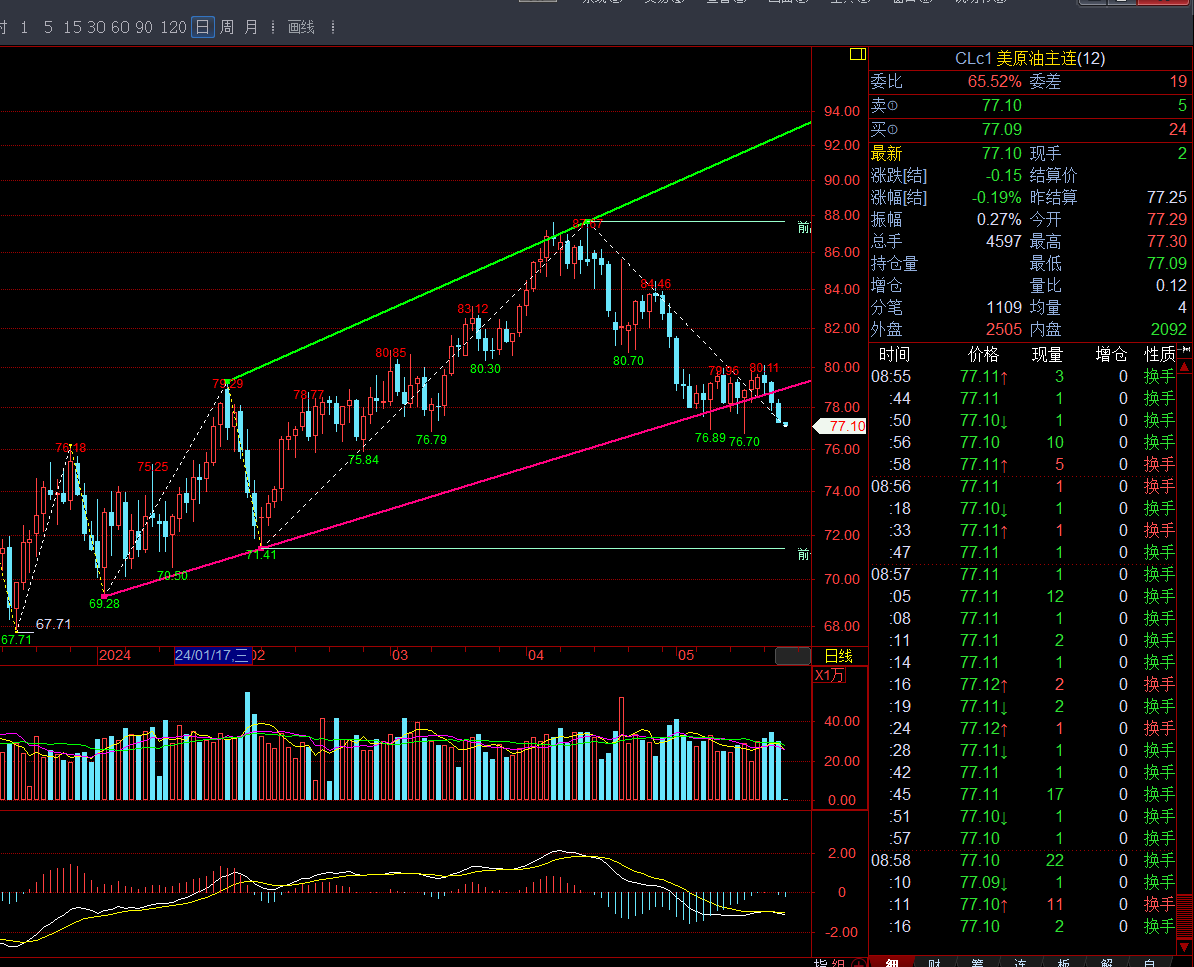Select the 15 minute period
Image resolution: width=1194 pixels, height=967 pixels.
point(72,27)
